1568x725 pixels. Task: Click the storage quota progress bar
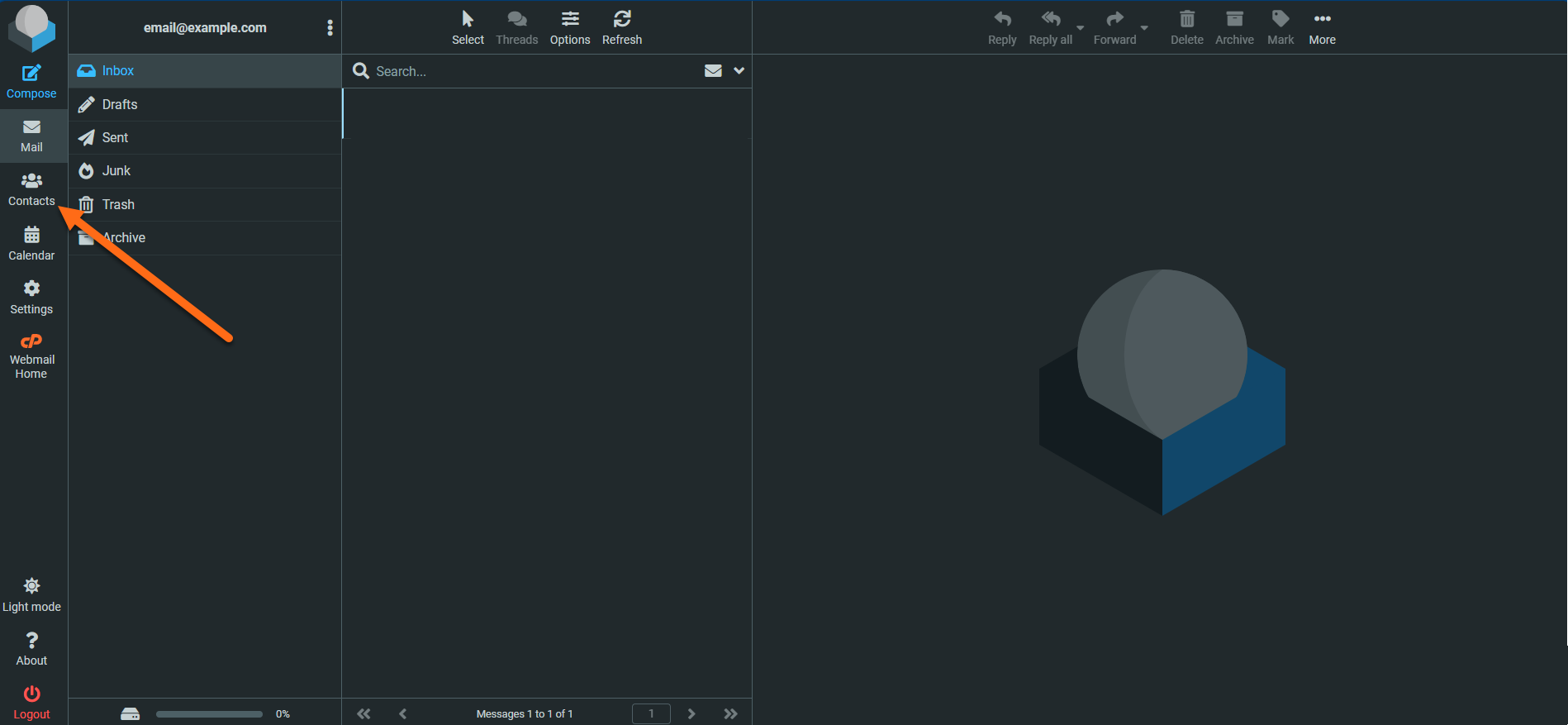[x=210, y=713]
